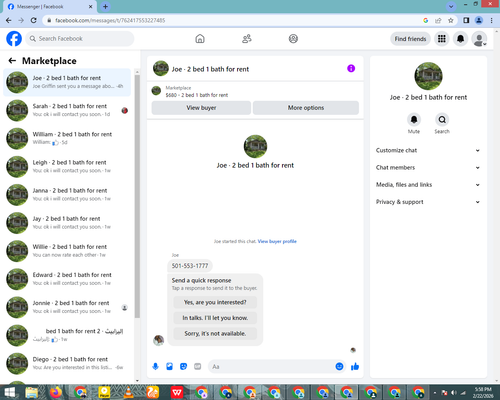
Task: Expand the Customize chat section
Action: pos(428,150)
